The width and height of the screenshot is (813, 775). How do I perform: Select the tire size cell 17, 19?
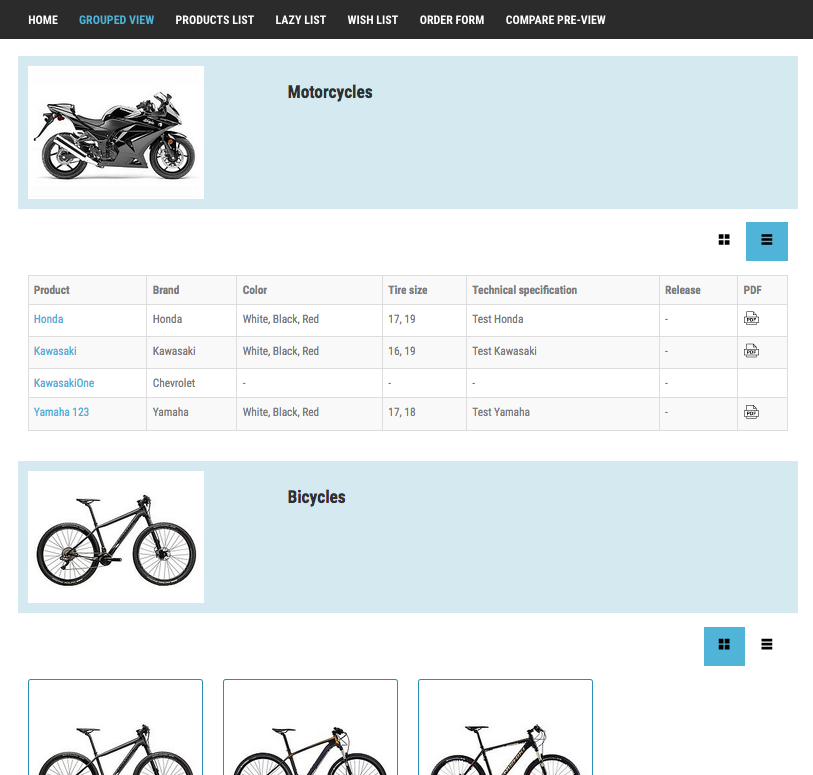(425, 320)
